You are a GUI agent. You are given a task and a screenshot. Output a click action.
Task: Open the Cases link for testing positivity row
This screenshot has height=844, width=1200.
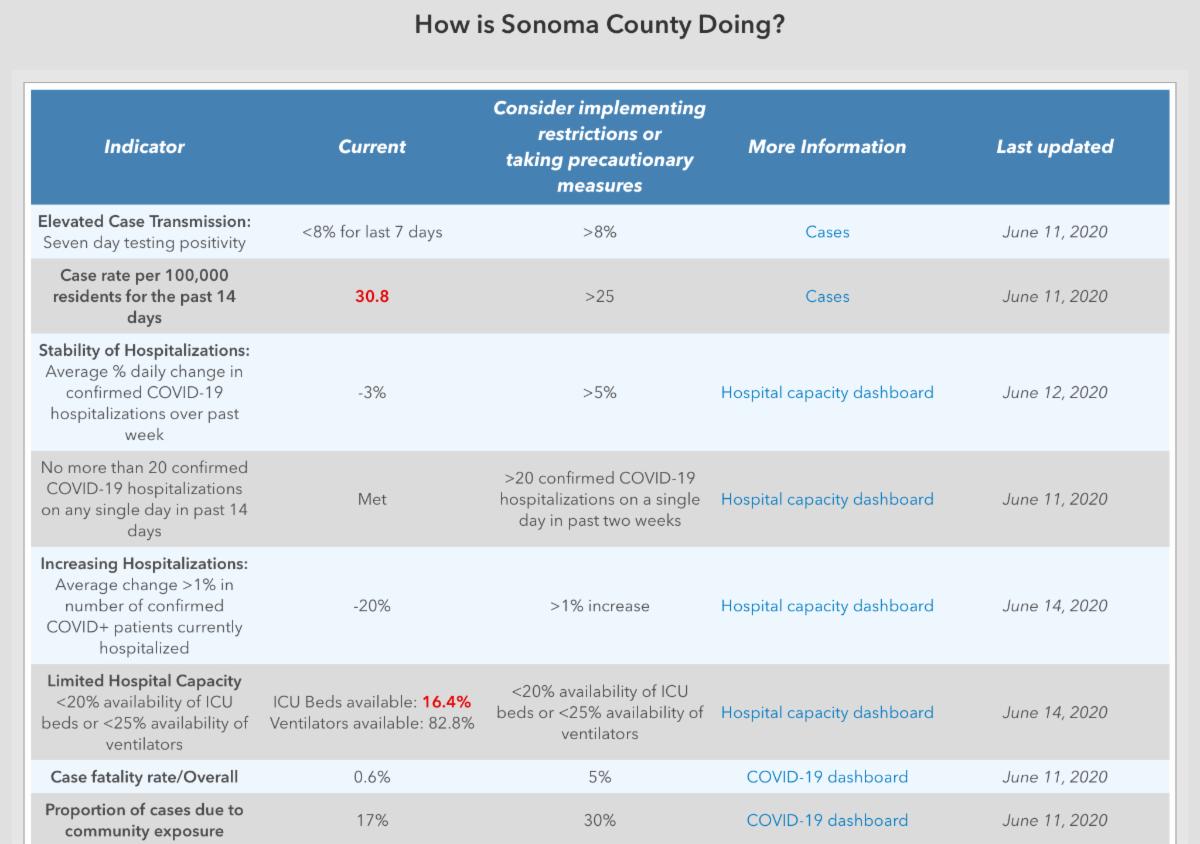click(x=827, y=232)
